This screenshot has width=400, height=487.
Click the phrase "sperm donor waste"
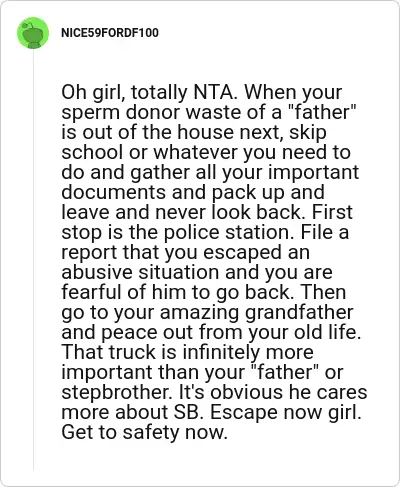151,112
